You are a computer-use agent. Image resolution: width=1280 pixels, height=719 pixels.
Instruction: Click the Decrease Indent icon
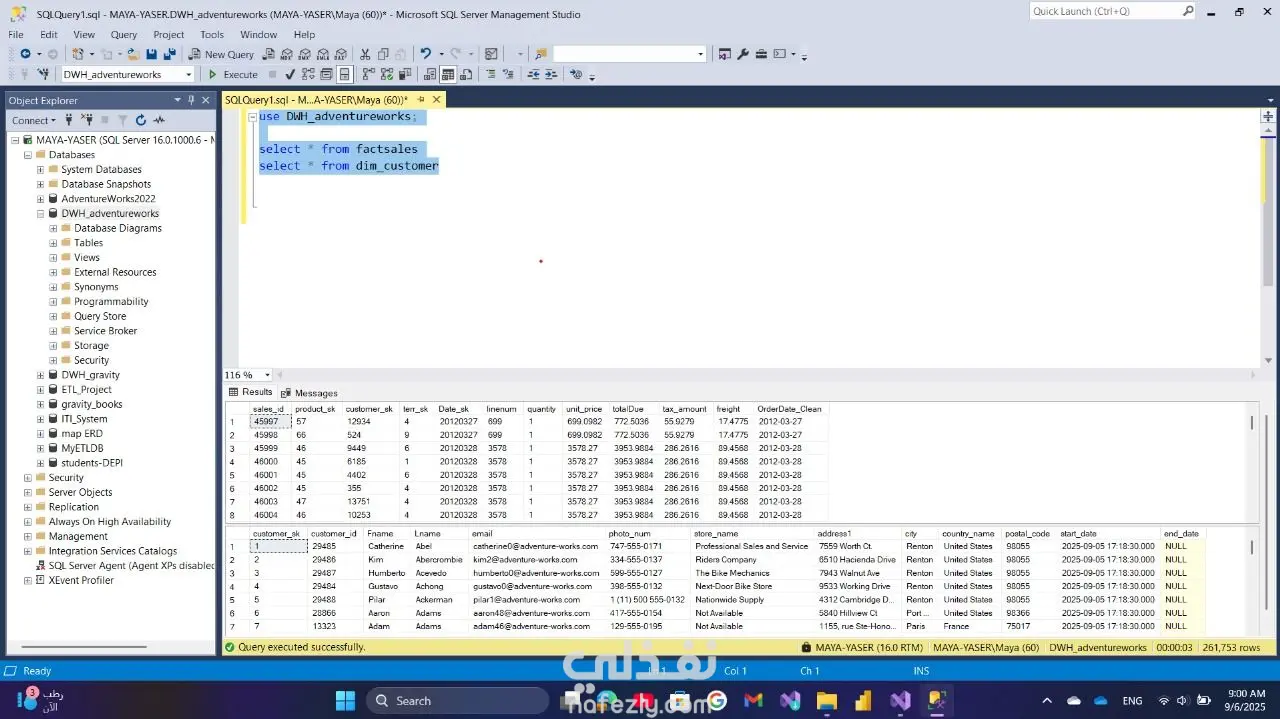point(534,74)
